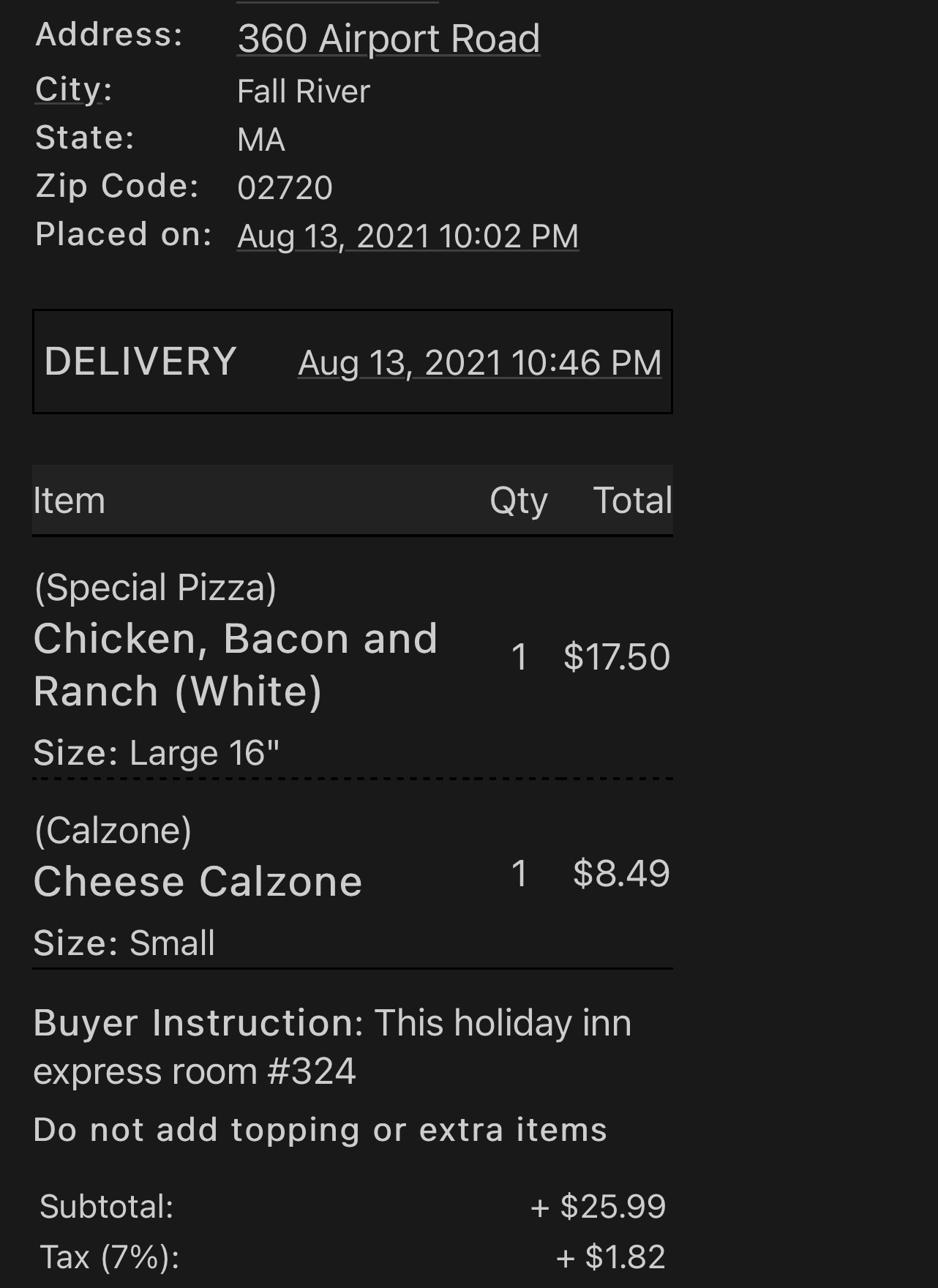Click the underlined City label

point(69,90)
